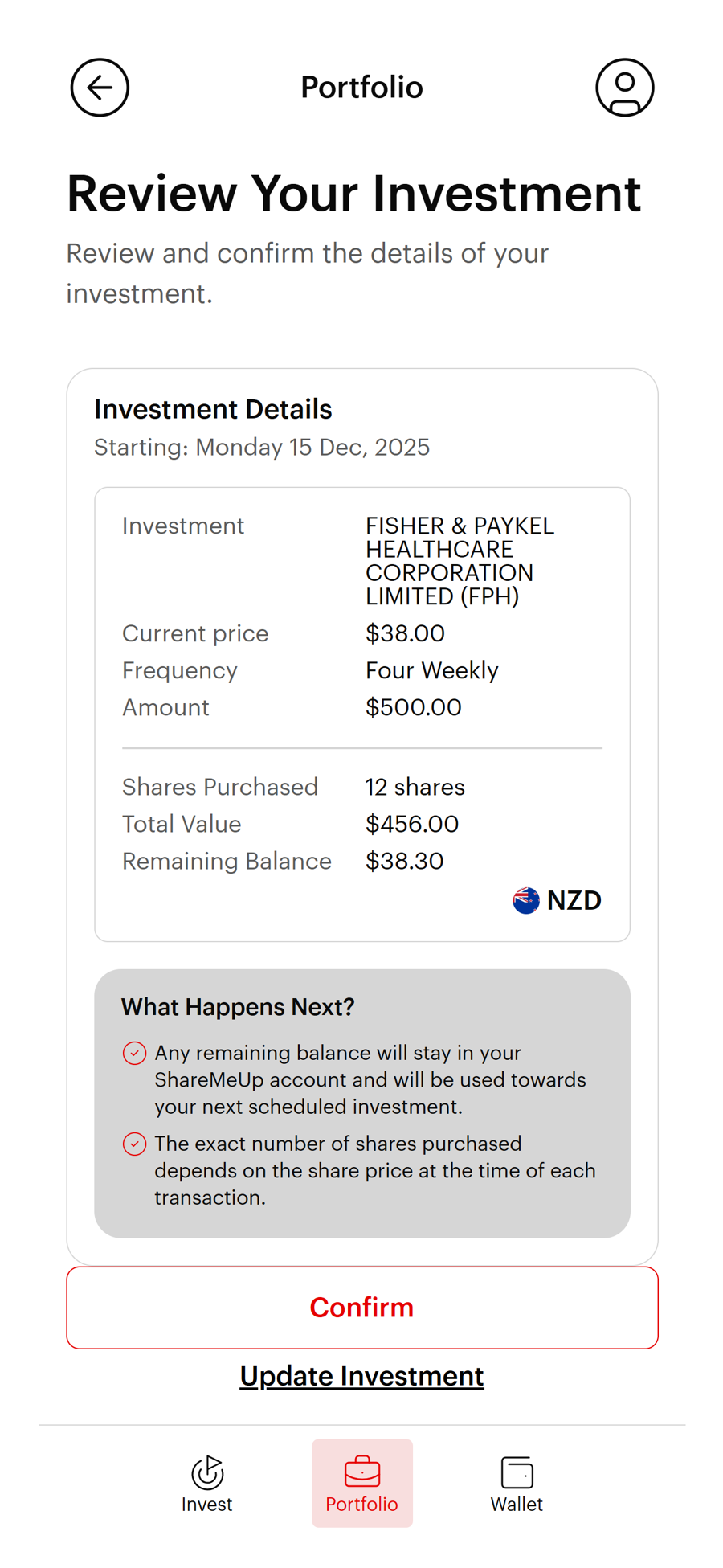Click the starting date Monday 15 Dec text
The width and height of the screenshot is (723, 1568).
tap(262, 447)
